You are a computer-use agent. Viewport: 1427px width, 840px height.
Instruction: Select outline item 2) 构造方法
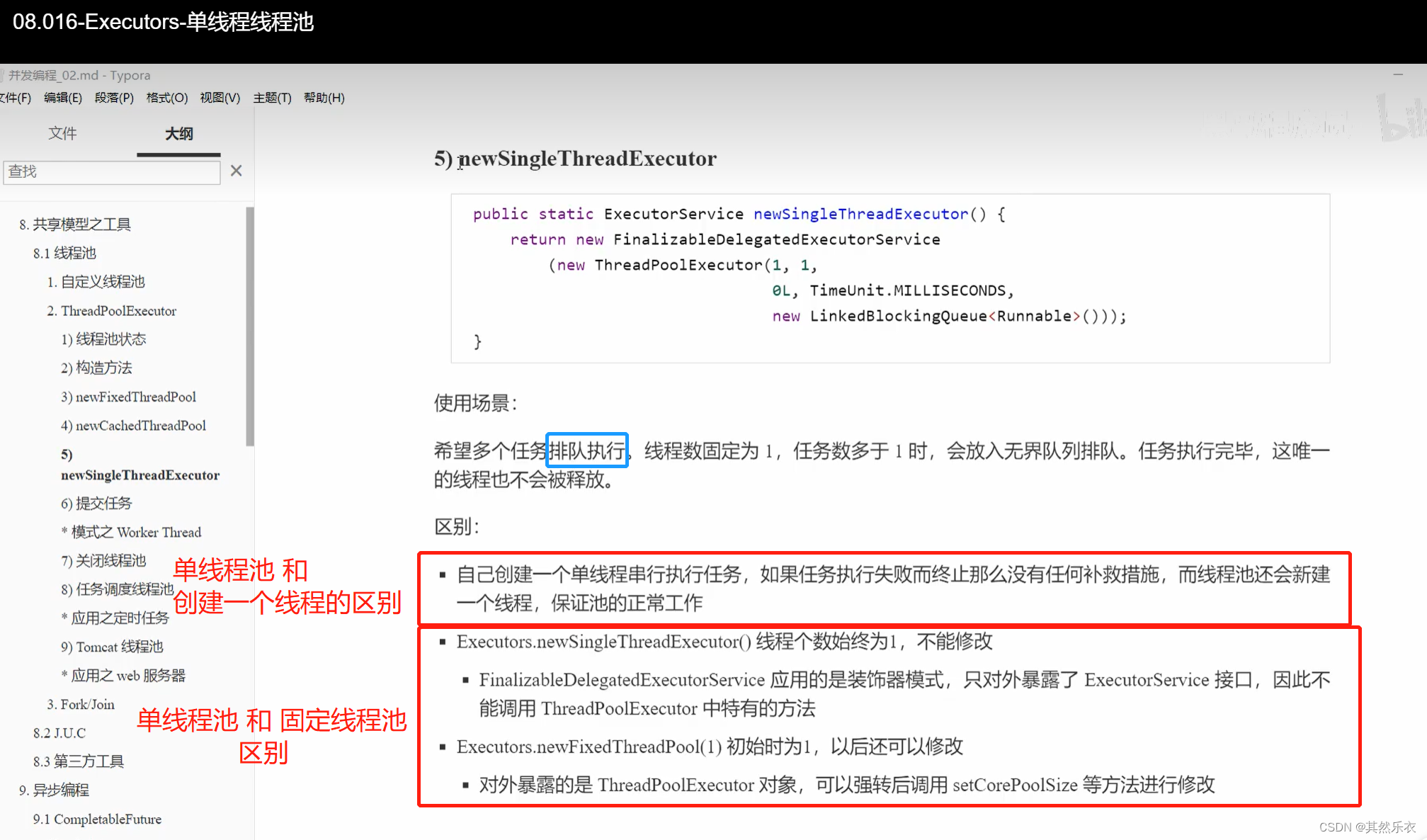tap(96, 368)
